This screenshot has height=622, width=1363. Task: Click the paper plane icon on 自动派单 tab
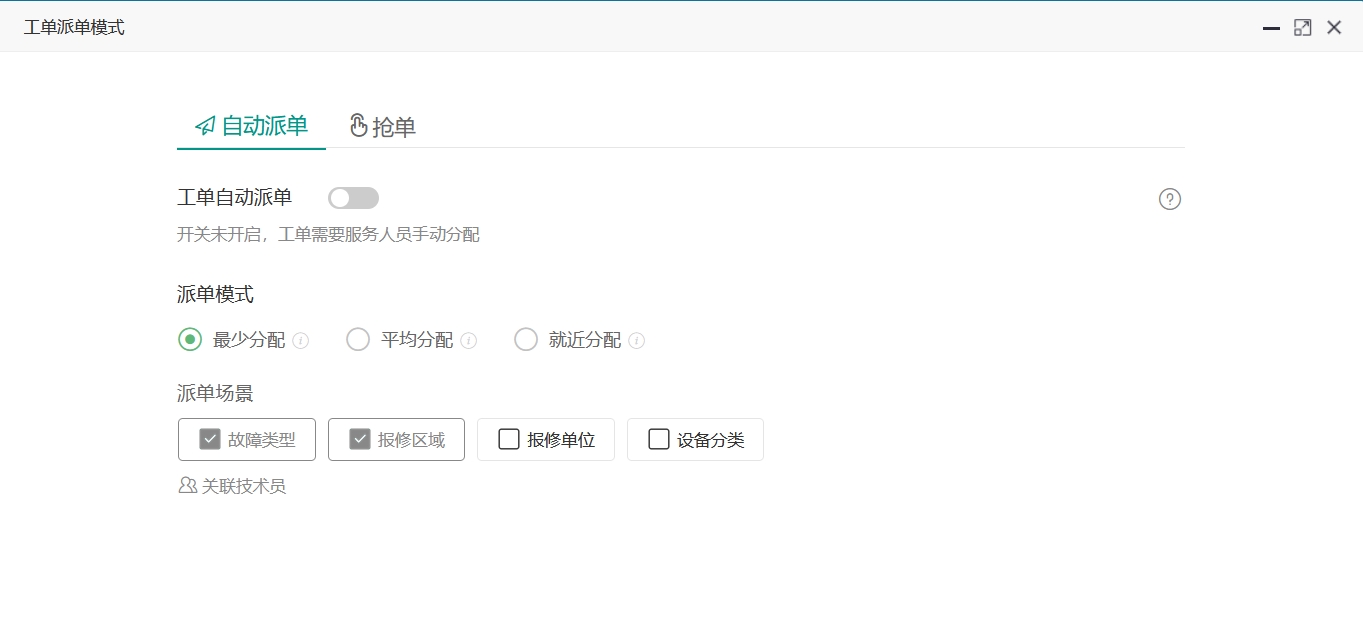[x=205, y=125]
